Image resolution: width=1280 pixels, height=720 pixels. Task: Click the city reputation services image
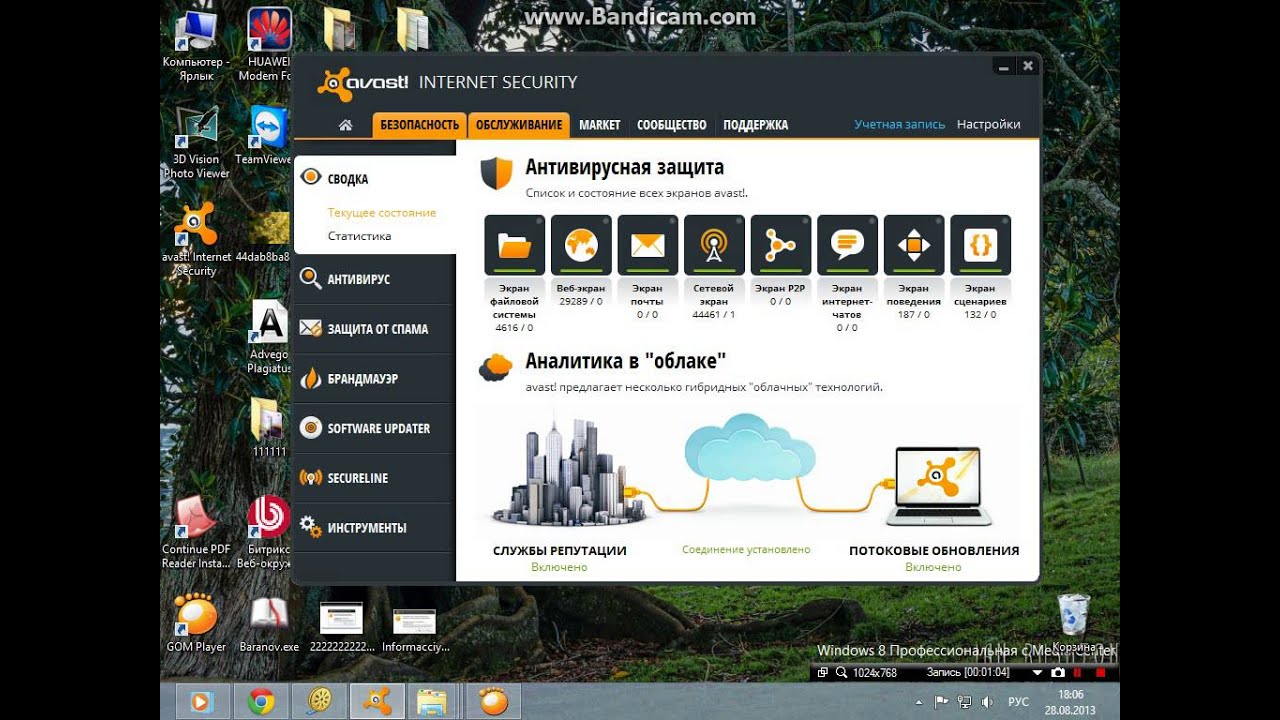tap(568, 471)
